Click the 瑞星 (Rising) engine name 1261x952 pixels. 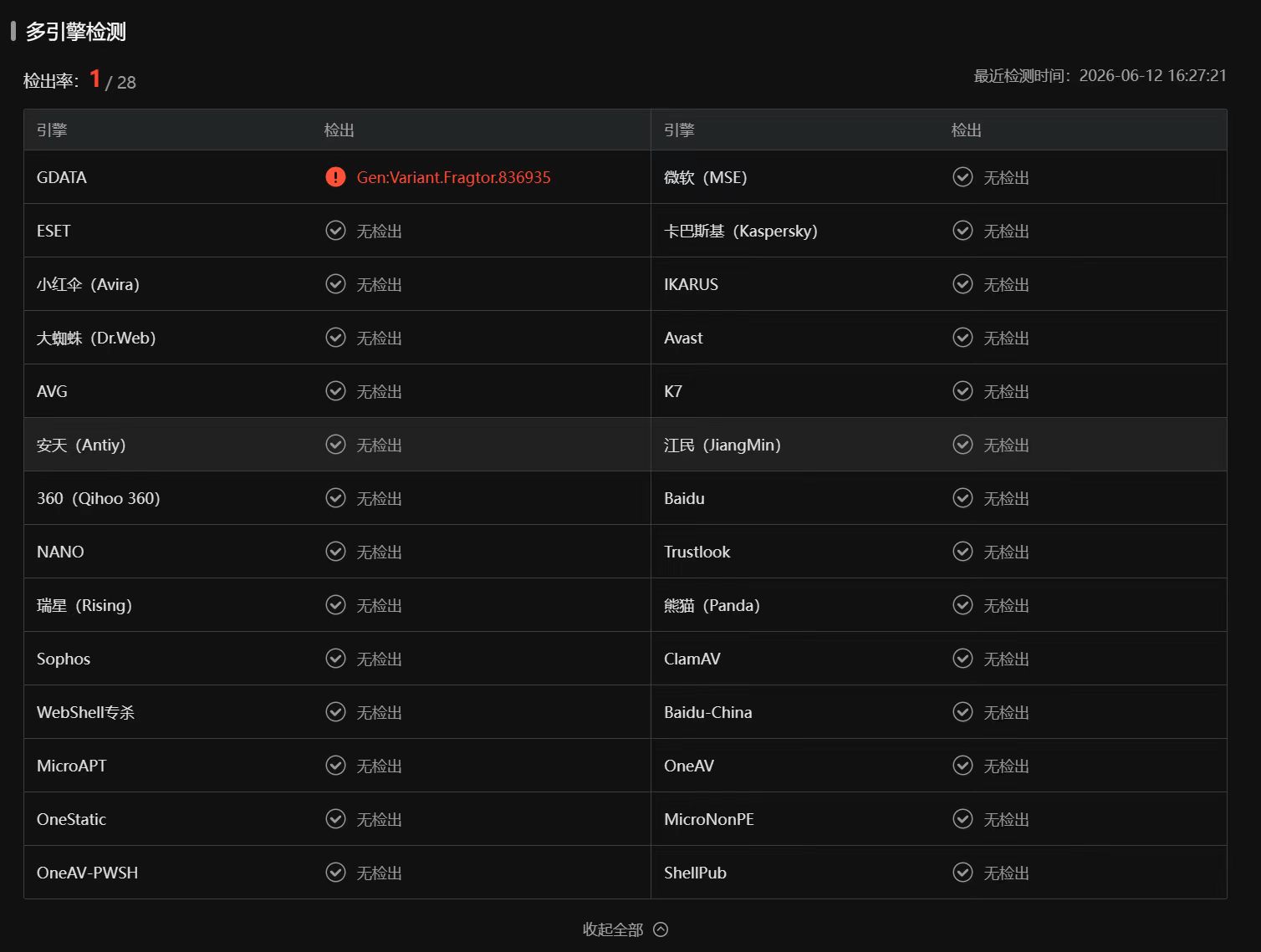click(84, 605)
